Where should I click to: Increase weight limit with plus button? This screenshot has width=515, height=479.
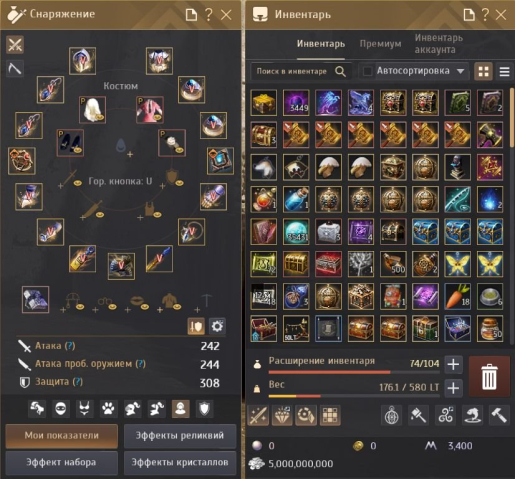coord(453,388)
